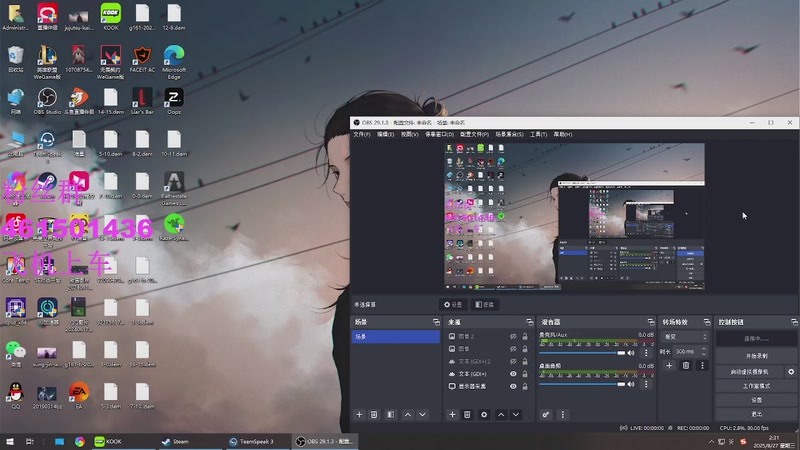Remove transition with trash icon
800x450 pixels.
pyautogui.click(x=686, y=365)
